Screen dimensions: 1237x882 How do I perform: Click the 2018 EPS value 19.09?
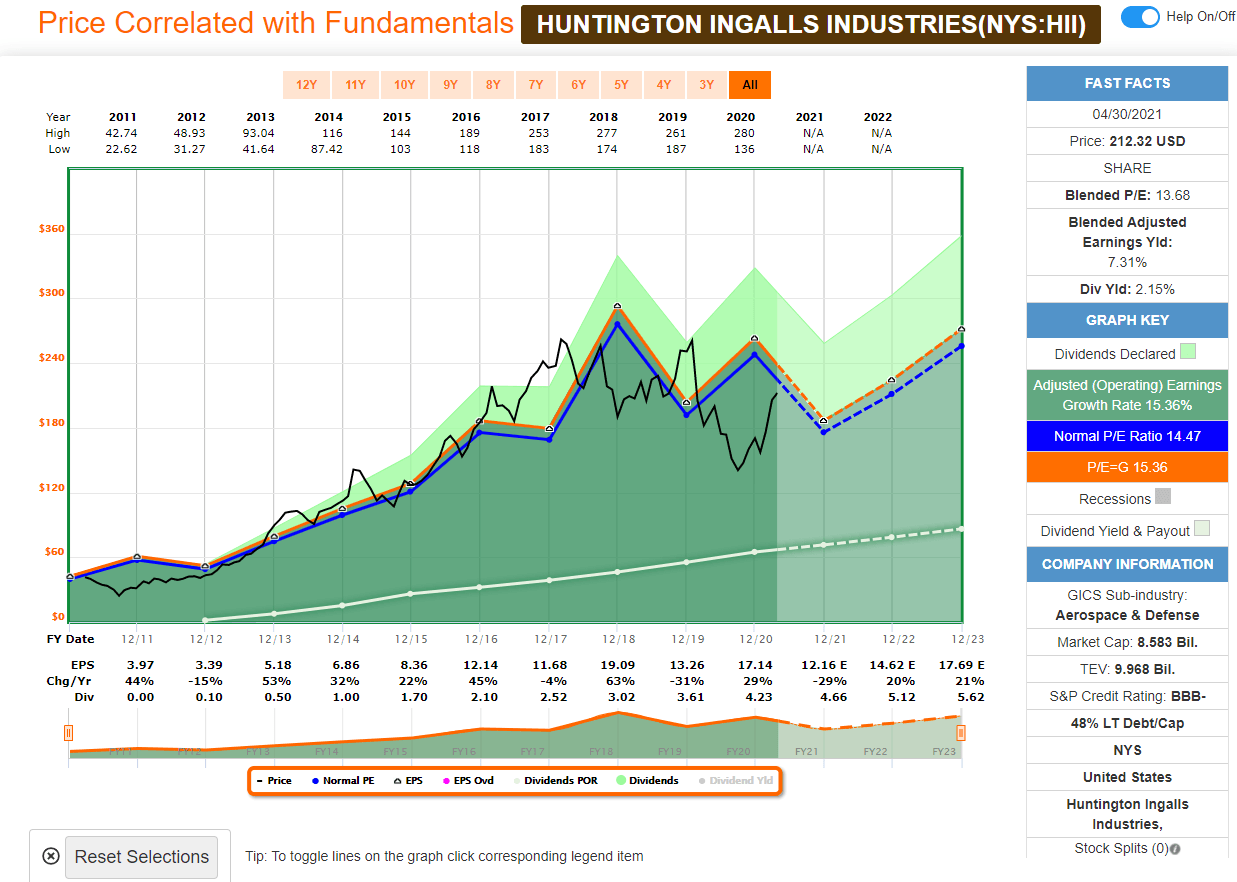pos(617,664)
